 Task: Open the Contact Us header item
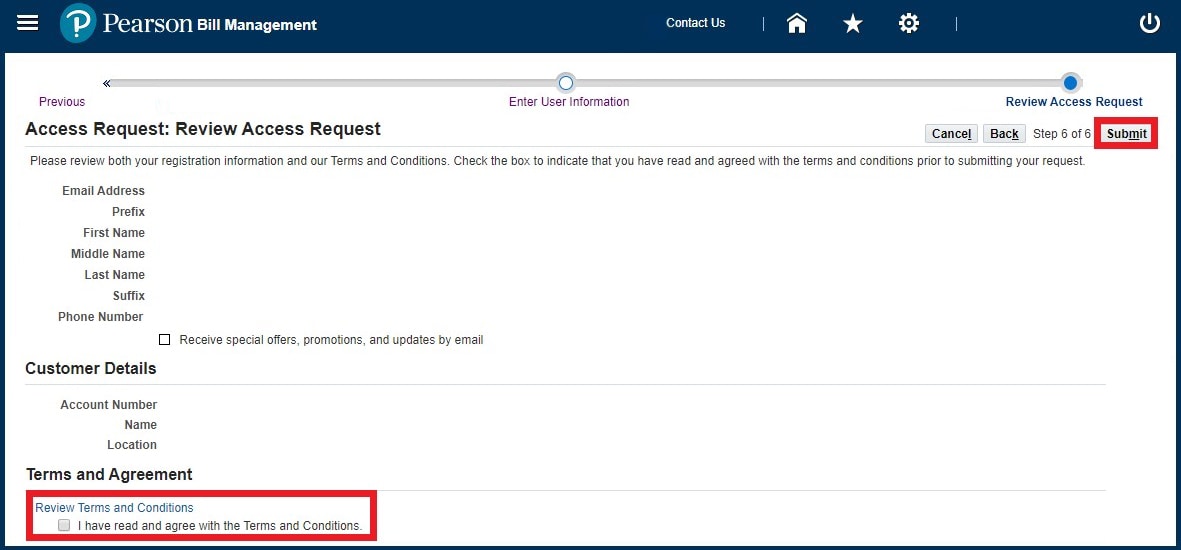pos(695,23)
